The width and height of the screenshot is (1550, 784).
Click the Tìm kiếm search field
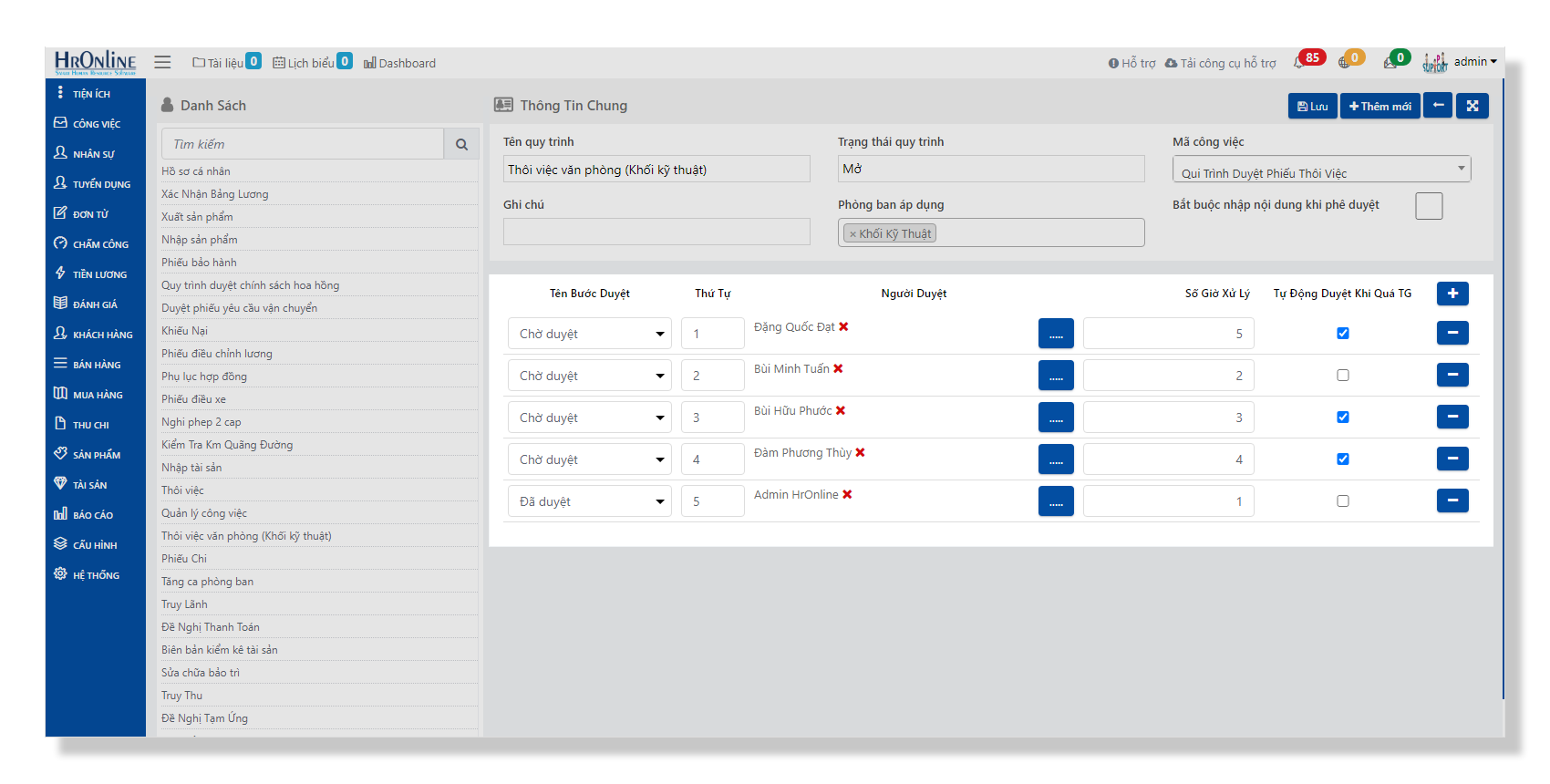303,144
